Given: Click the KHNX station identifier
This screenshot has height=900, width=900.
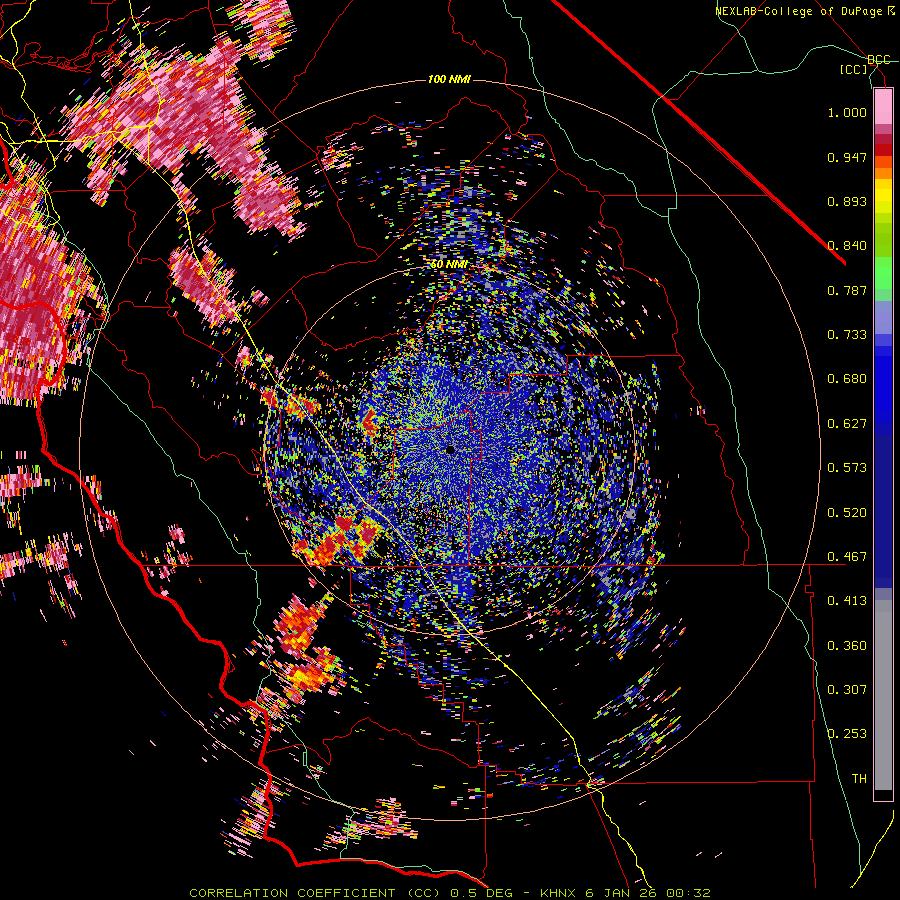Looking at the screenshot, I should click(558, 893).
